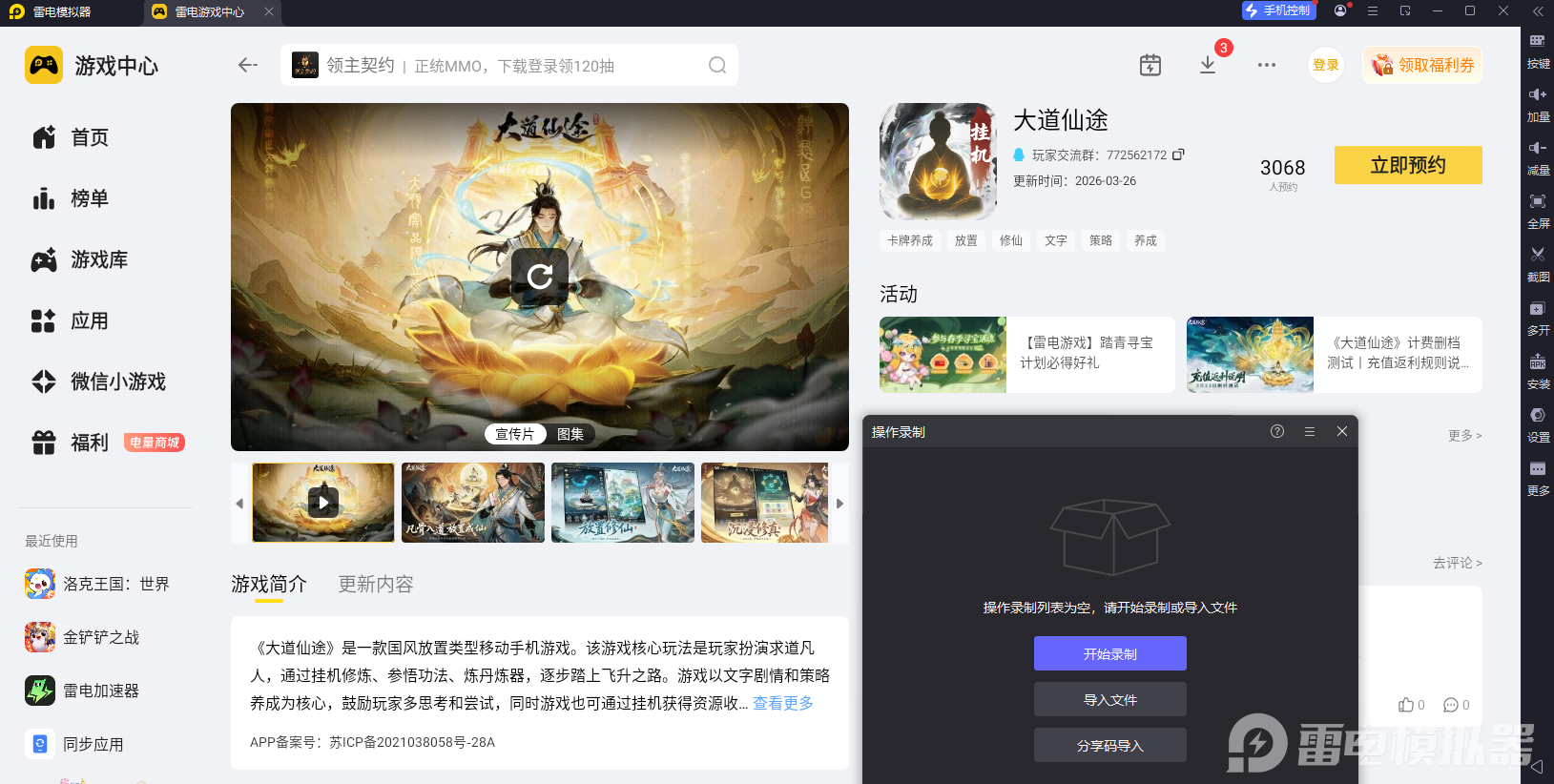This screenshot has width=1554, height=784.
Task: Open 金铲铲之战 from recent list
Action: [x=82, y=637]
